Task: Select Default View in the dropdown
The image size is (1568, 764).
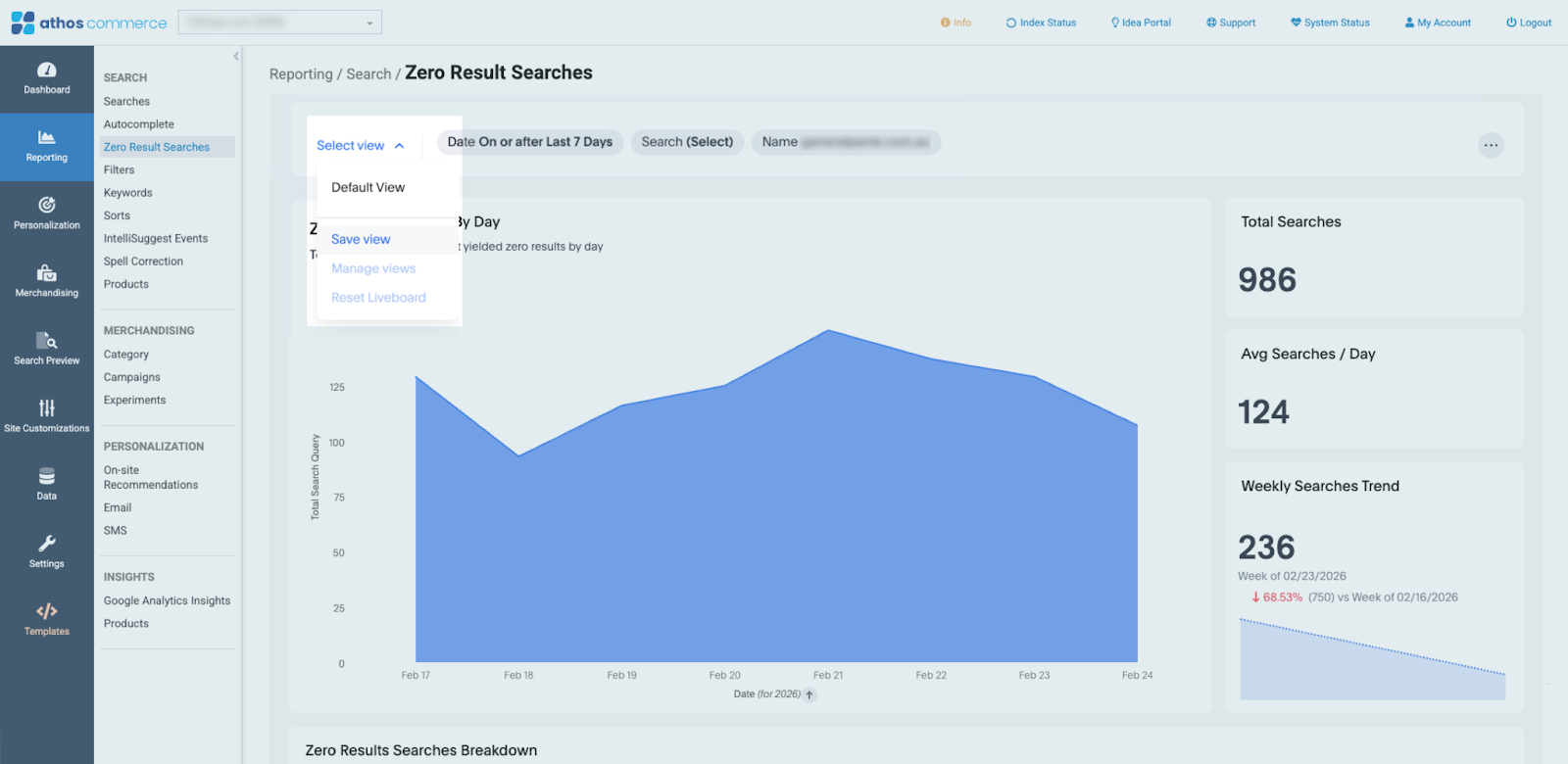Action: click(367, 188)
